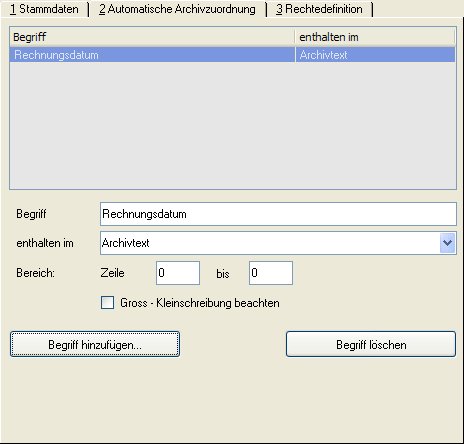
Task: Click the 'enthalten im' form label
Action: 45,243
